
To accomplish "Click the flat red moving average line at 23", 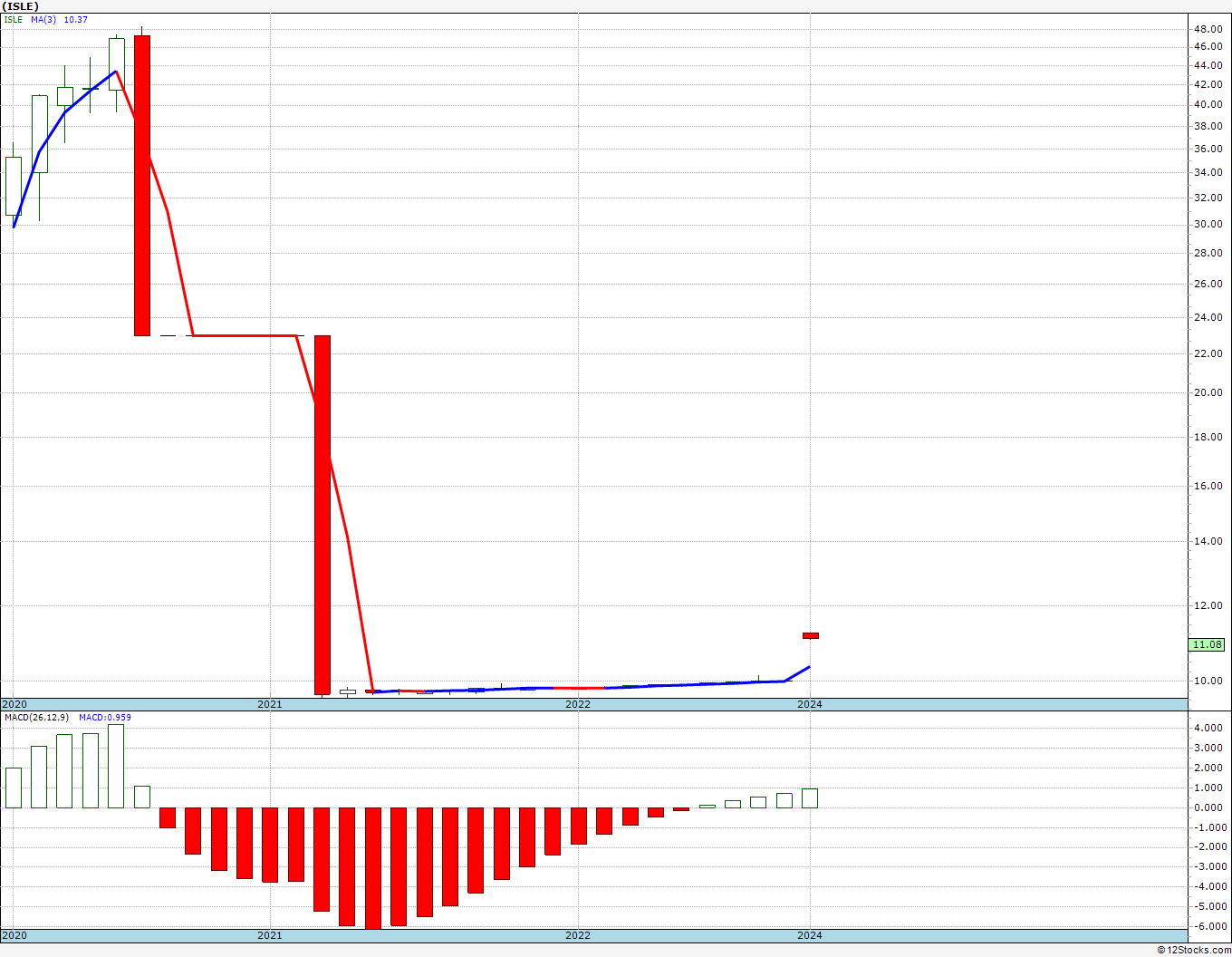I will [245, 335].
